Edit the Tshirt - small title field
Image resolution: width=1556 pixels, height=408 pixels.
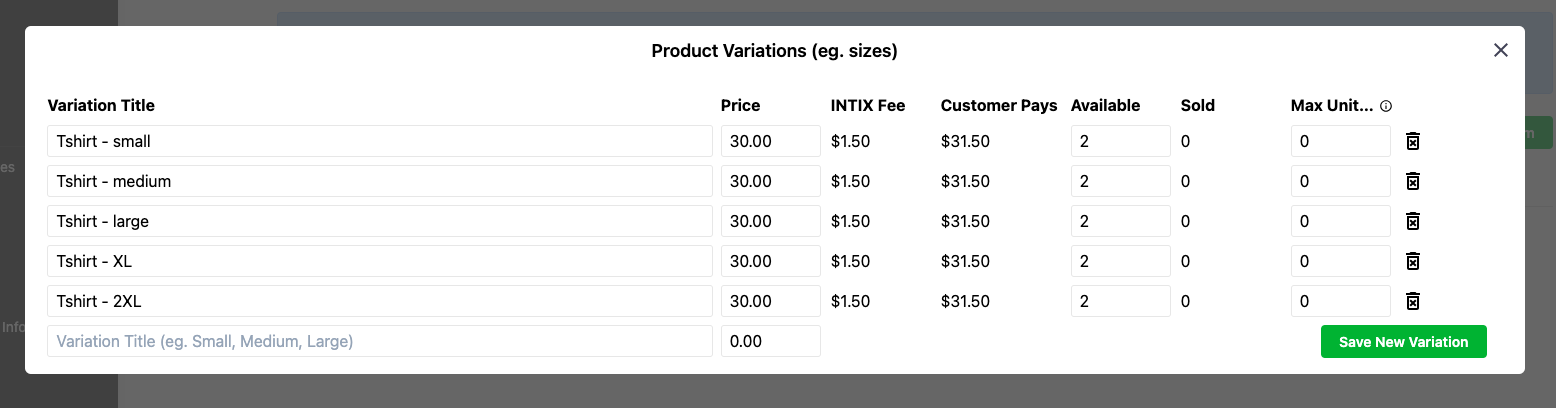[380, 141]
